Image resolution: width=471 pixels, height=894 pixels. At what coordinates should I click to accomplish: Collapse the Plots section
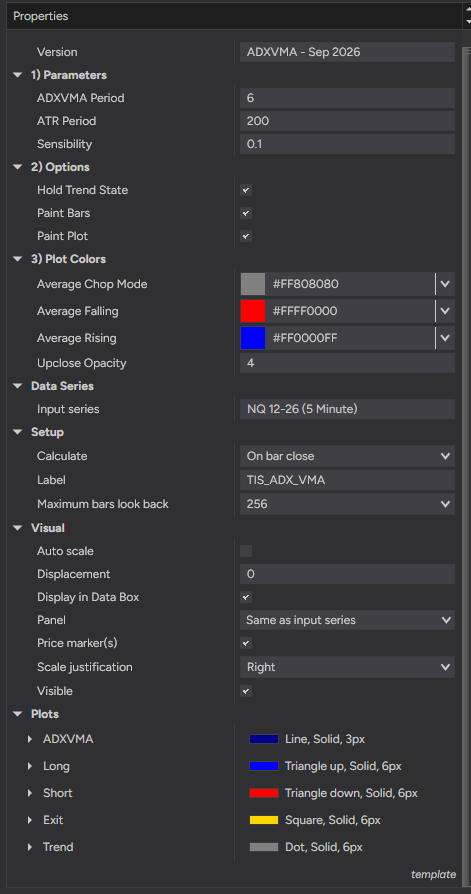click(x=18, y=714)
